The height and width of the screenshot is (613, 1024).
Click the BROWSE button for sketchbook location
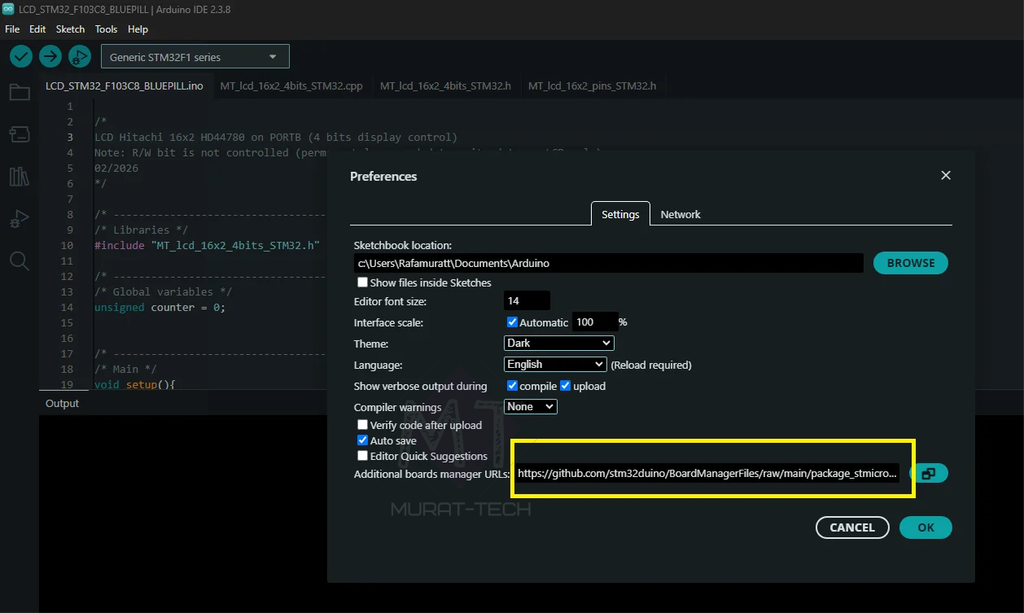click(x=910, y=263)
